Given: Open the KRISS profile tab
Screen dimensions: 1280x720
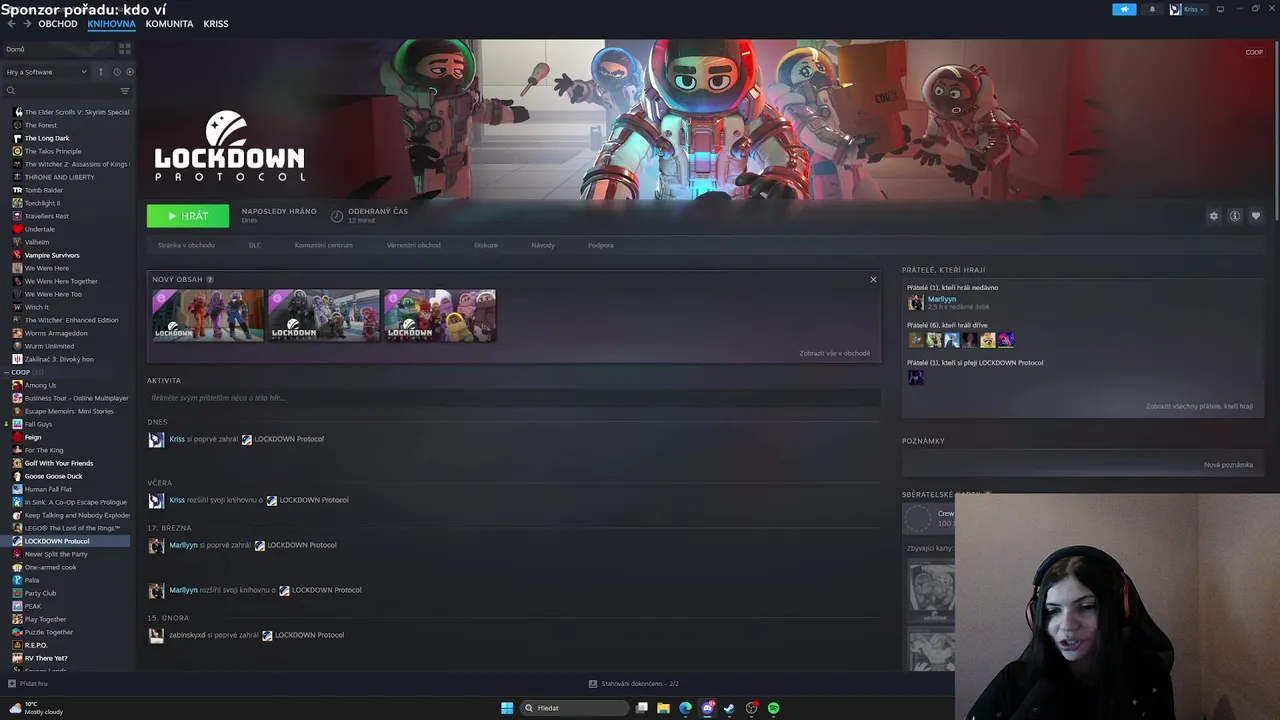Looking at the screenshot, I should [x=216, y=23].
